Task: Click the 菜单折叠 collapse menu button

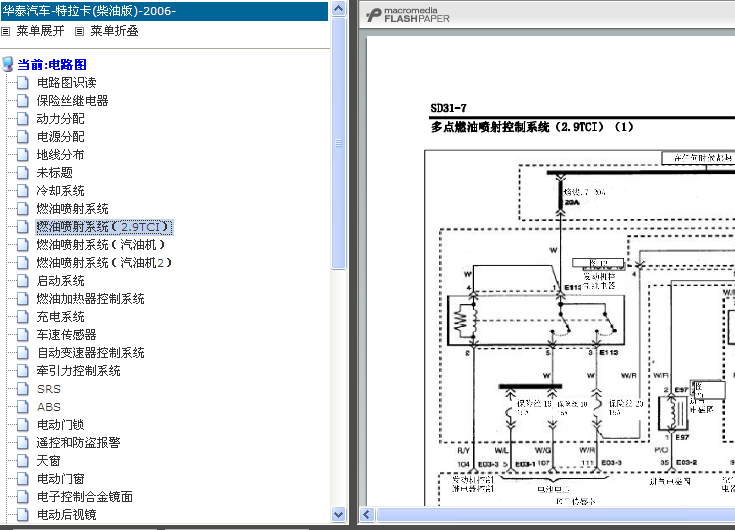Action: pyautogui.click(x=114, y=31)
